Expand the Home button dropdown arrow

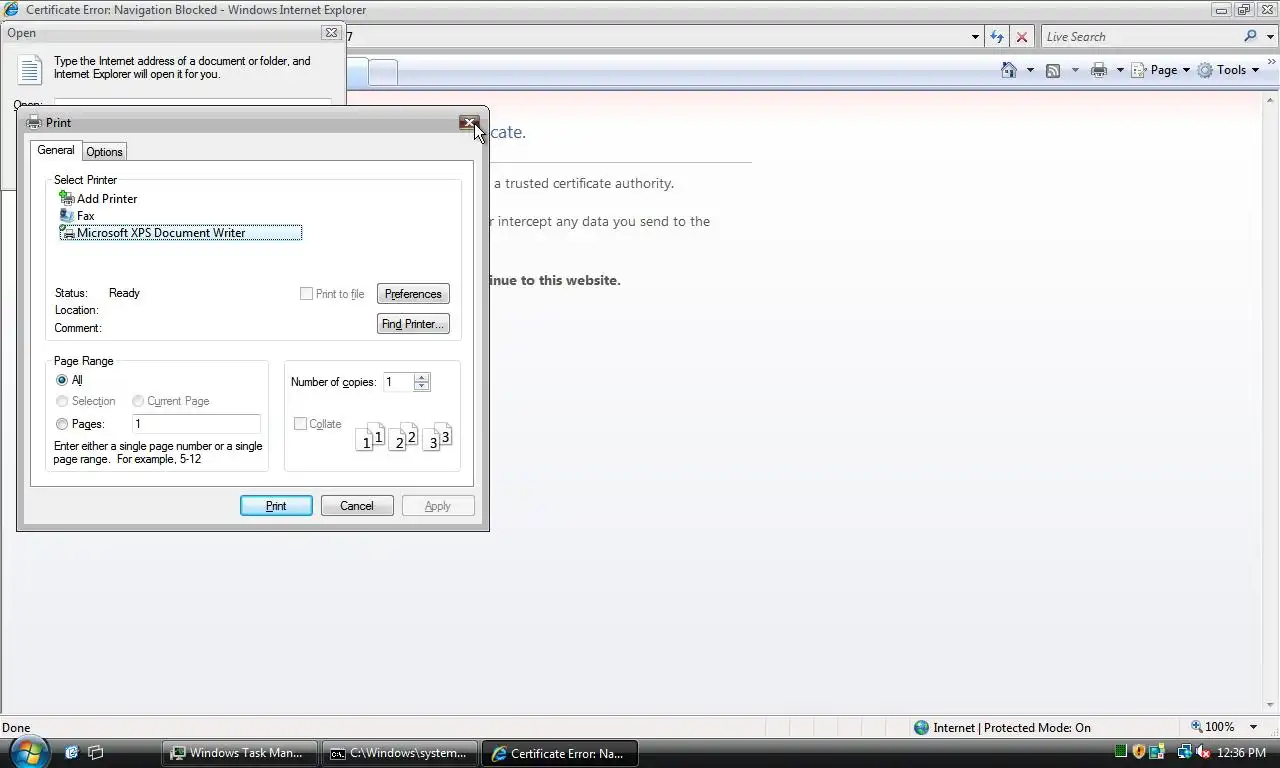coord(1030,70)
